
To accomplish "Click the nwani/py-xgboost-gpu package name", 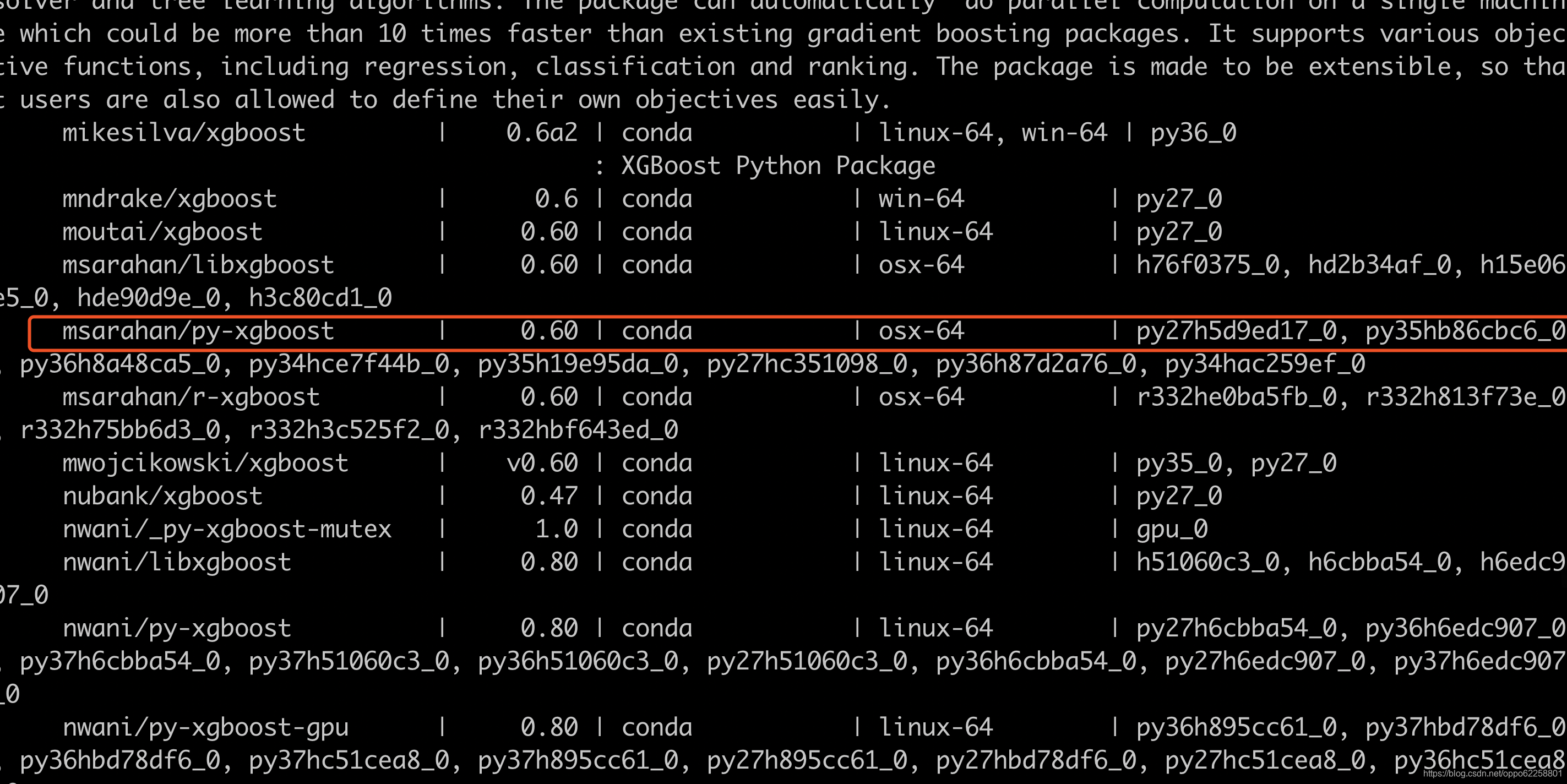I will click(205, 727).
